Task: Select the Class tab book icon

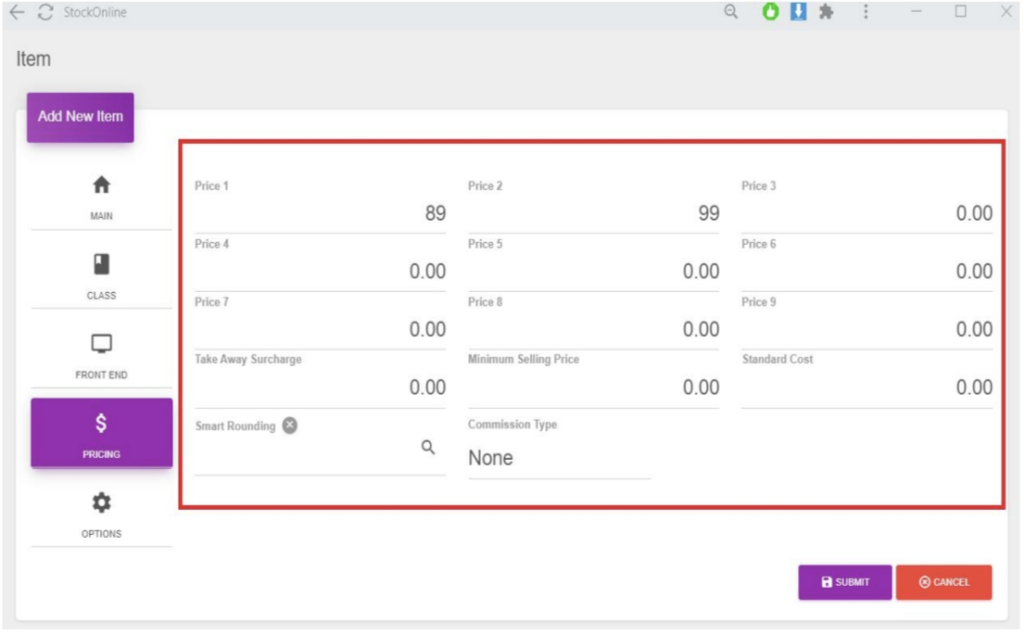Action: (x=101, y=265)
